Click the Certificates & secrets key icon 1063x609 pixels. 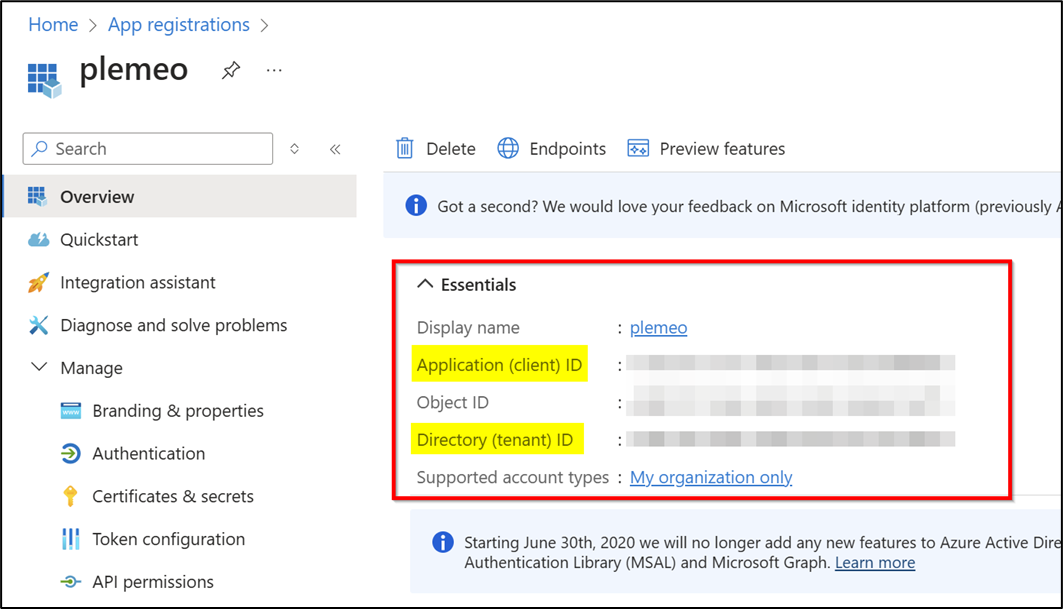tap(71, 496)
